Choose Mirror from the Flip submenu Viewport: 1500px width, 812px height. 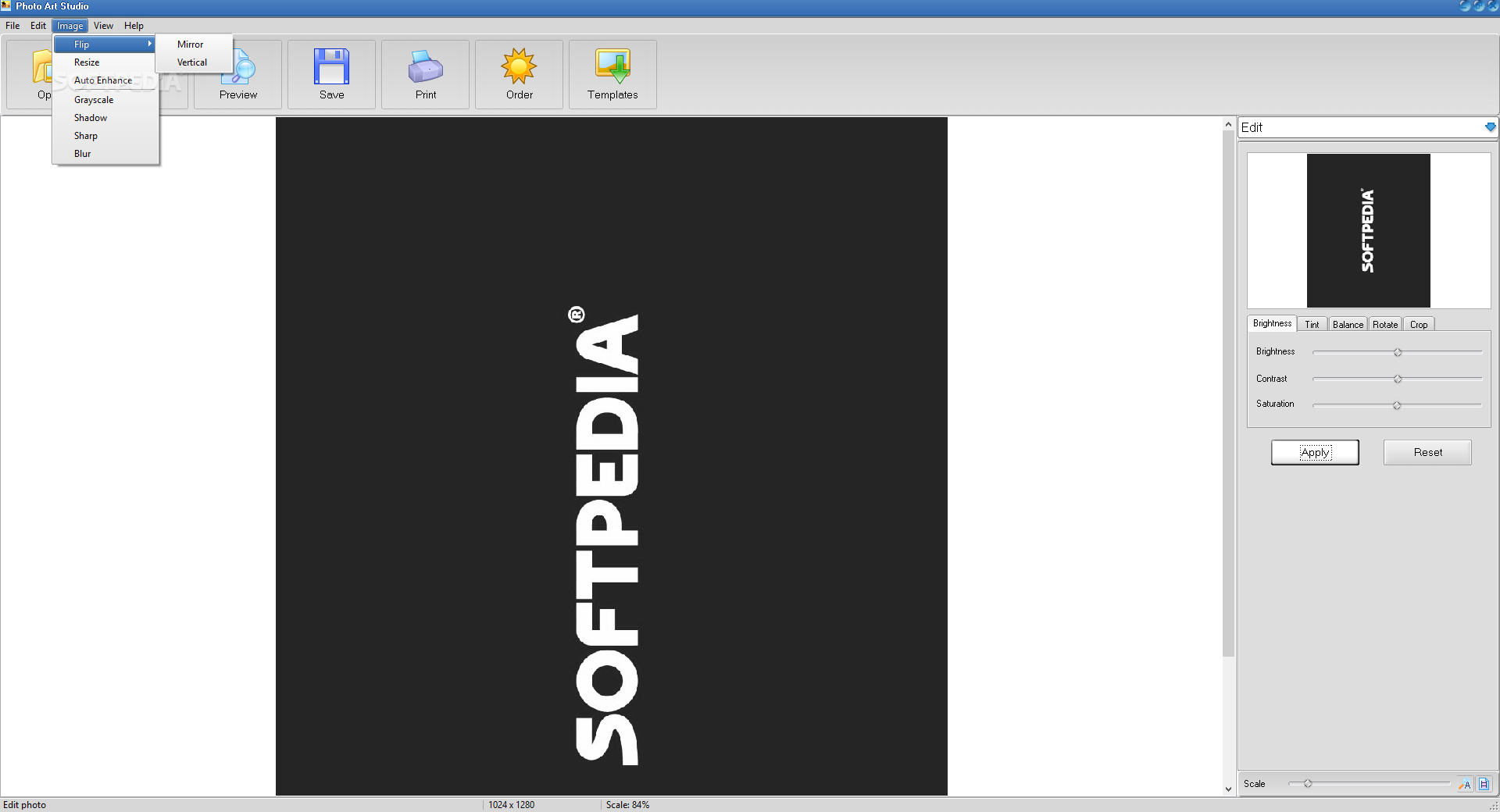pos(193,45)
